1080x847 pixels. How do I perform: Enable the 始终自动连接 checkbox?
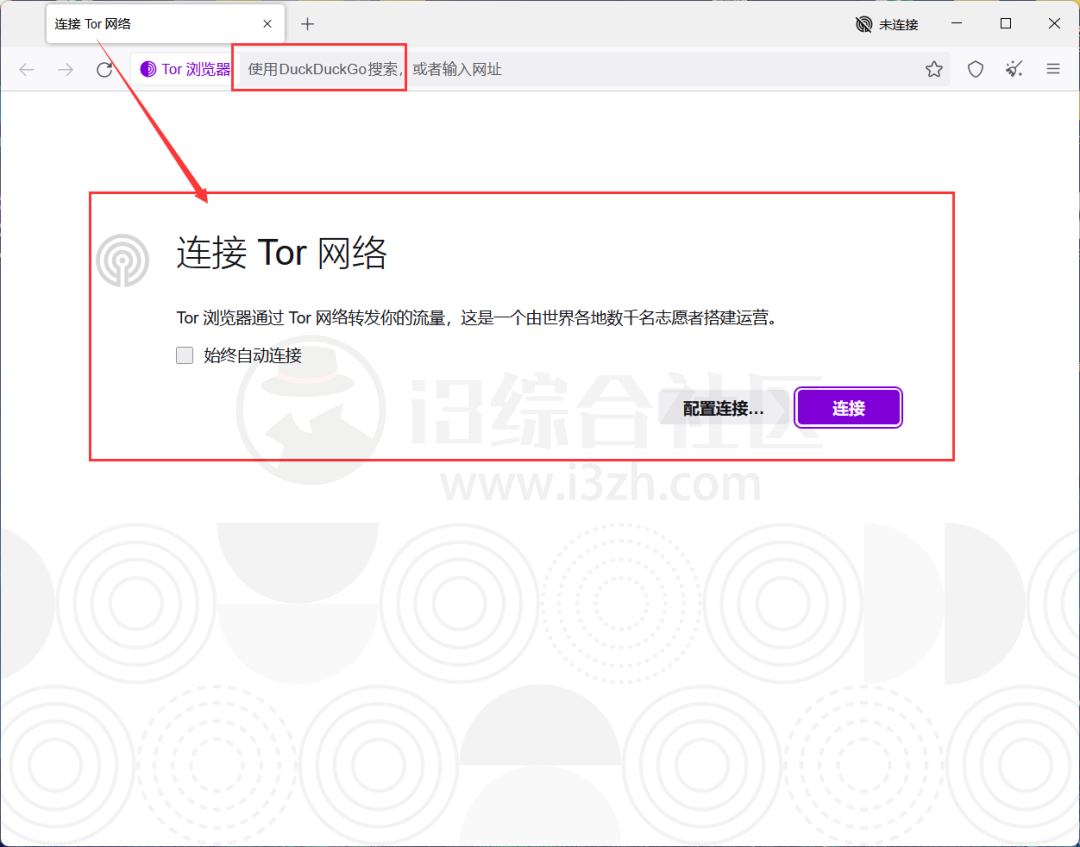185,355
